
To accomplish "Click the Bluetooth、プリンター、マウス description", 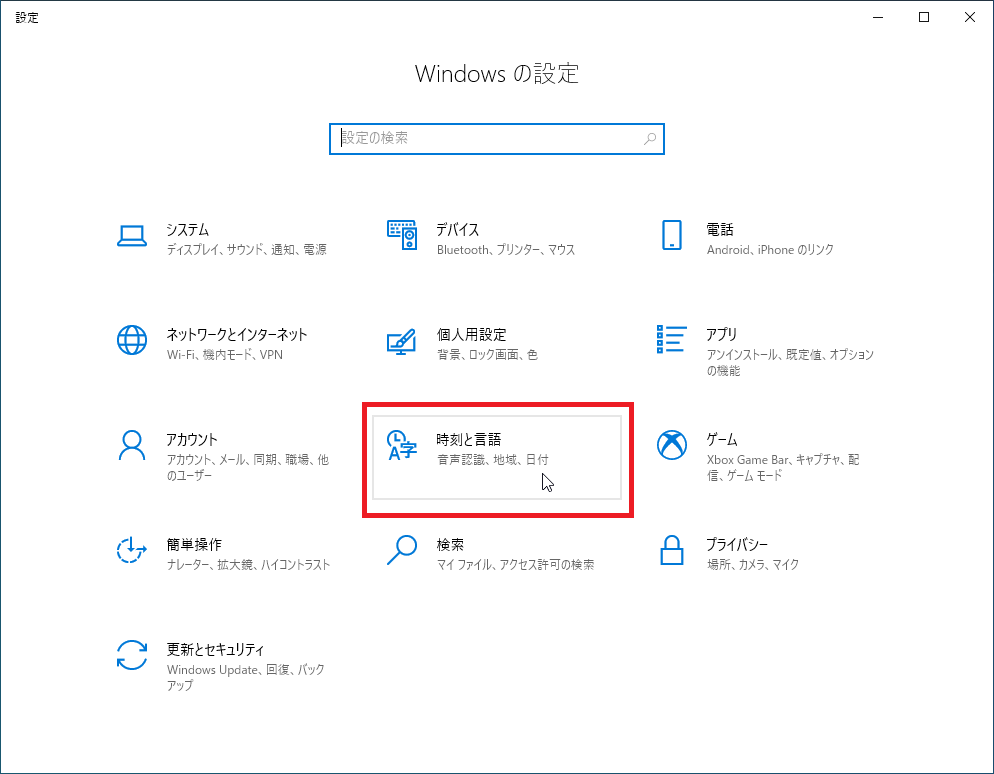I will tap(506, 250).
